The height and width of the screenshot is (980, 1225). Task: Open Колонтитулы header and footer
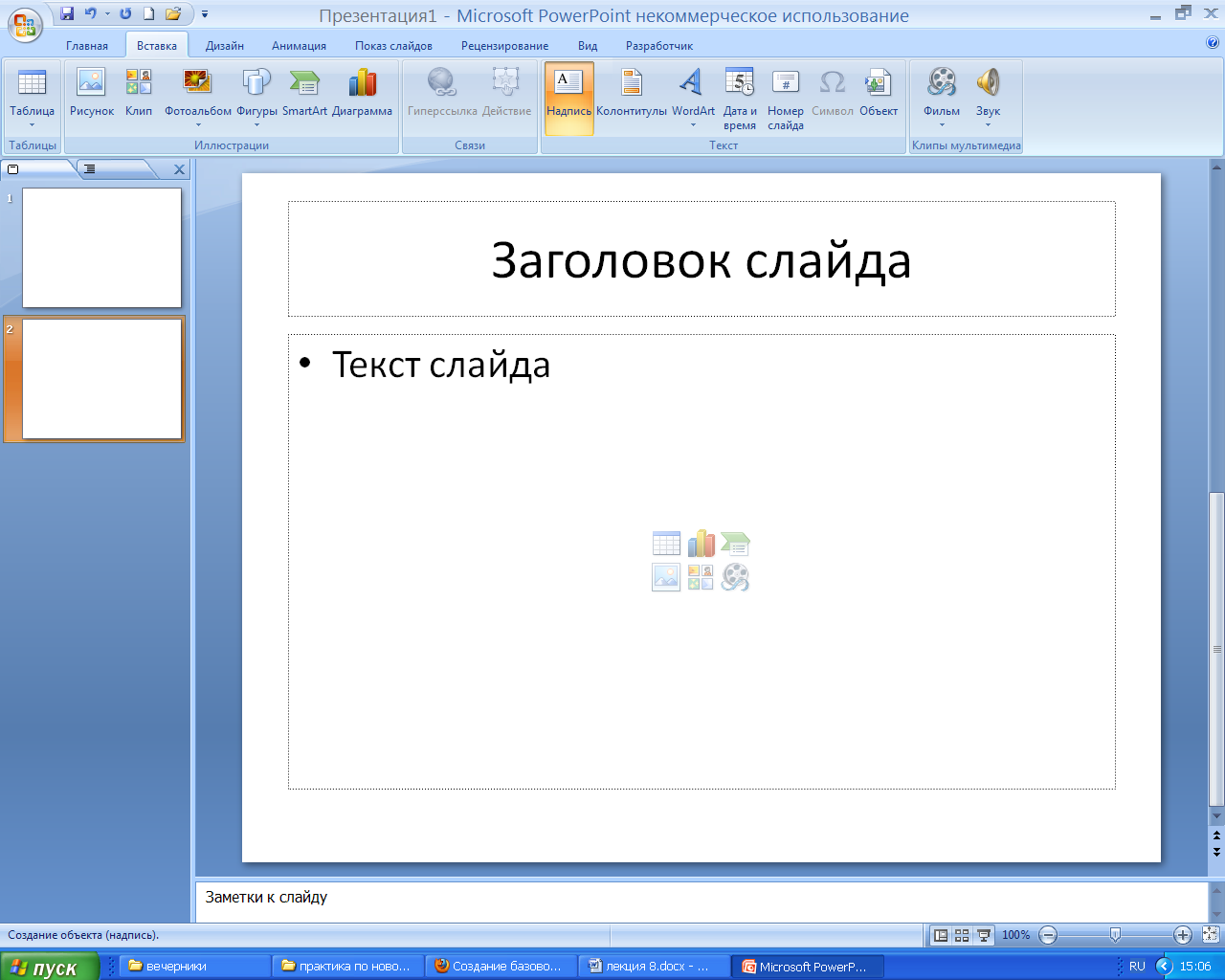pos(632,93)
